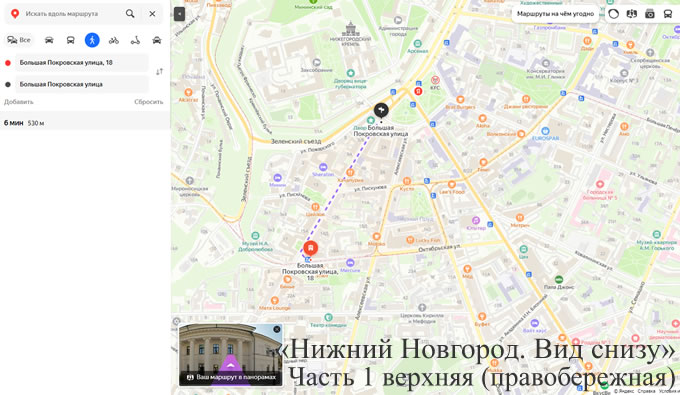Pick the scooter route mode
The image size is (680, 395).
click(135, 40)
